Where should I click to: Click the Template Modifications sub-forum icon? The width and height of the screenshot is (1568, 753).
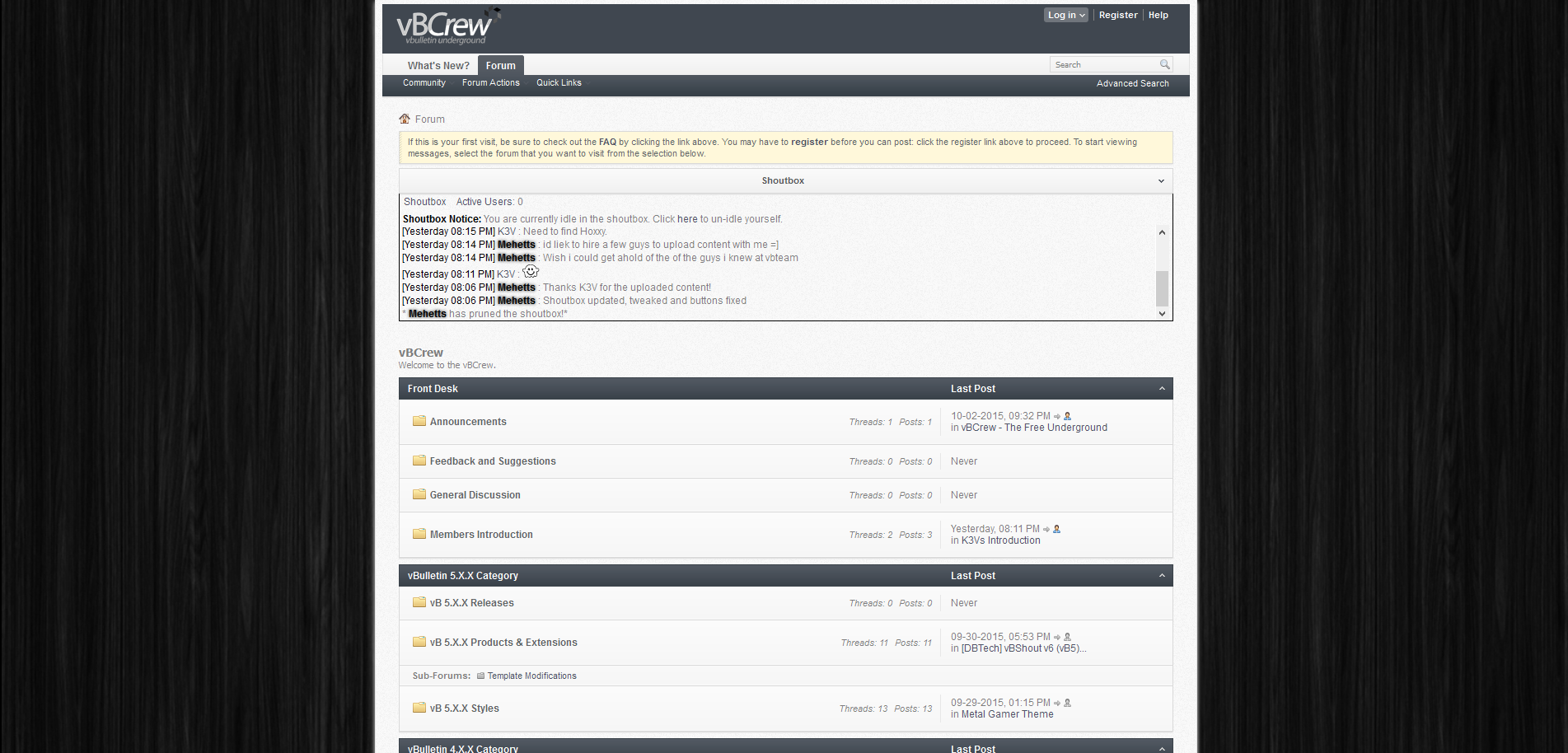coord(481,676)
